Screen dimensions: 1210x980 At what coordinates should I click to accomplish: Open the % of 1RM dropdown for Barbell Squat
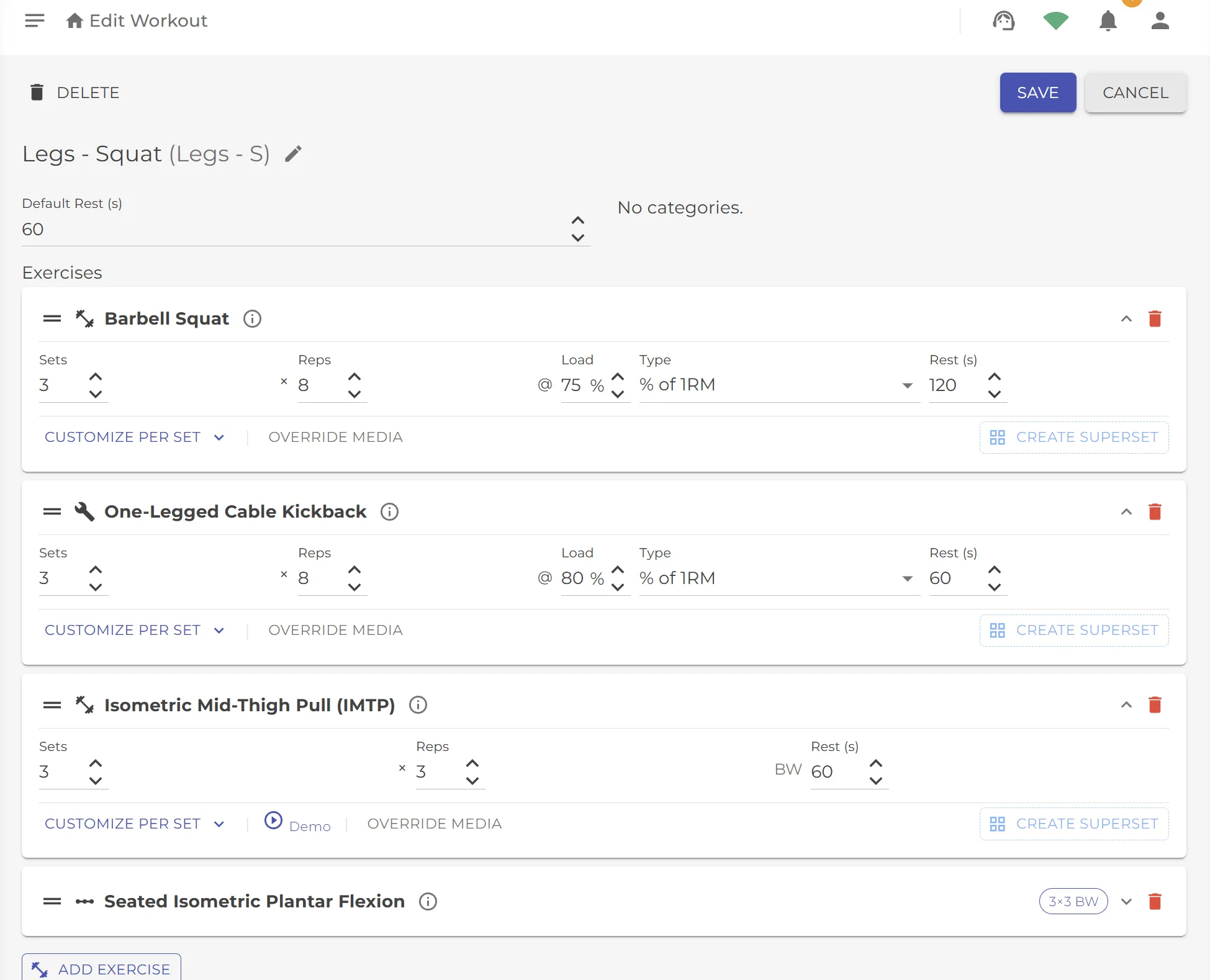pyautogui.click(x=907, y=385)
